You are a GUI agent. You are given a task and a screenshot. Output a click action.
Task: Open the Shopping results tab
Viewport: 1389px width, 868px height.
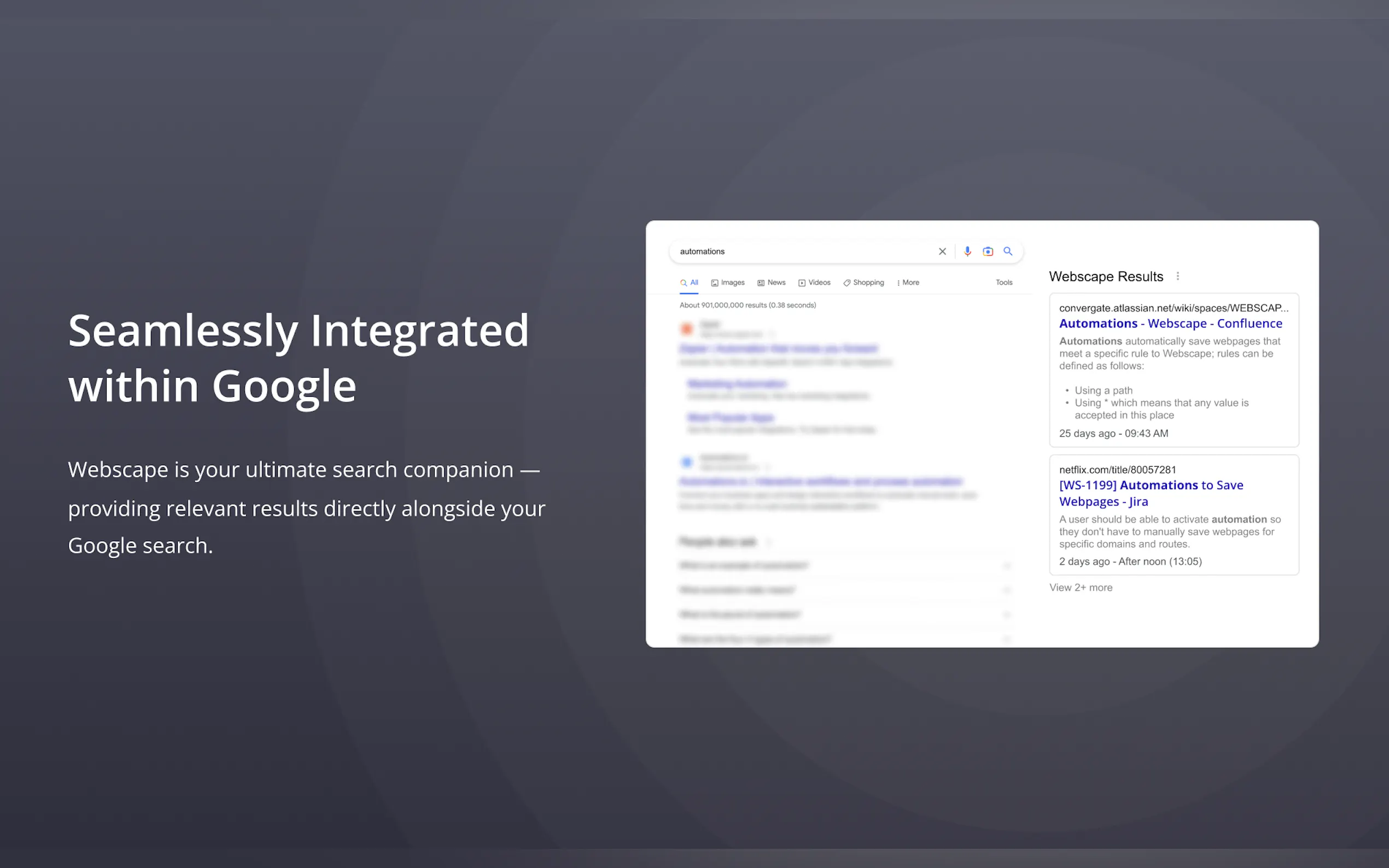(x=863, y=283)
